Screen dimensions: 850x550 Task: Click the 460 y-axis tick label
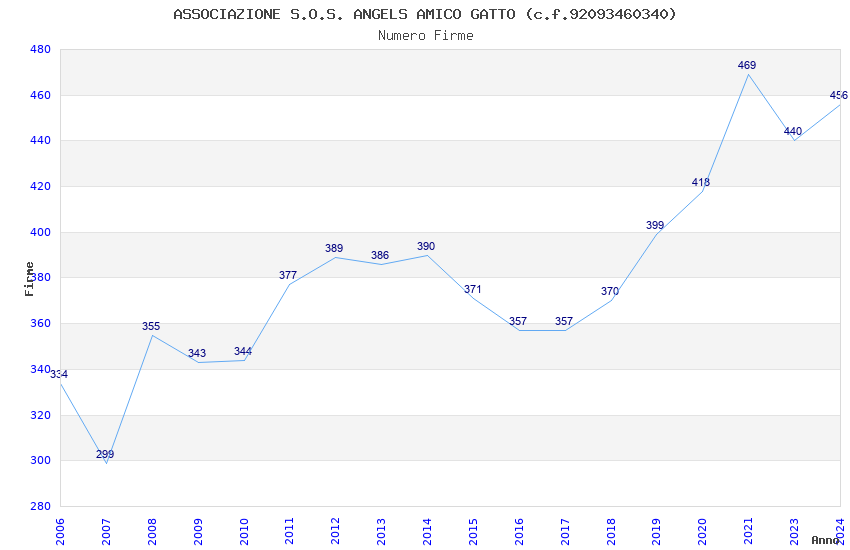pos(40,95)
